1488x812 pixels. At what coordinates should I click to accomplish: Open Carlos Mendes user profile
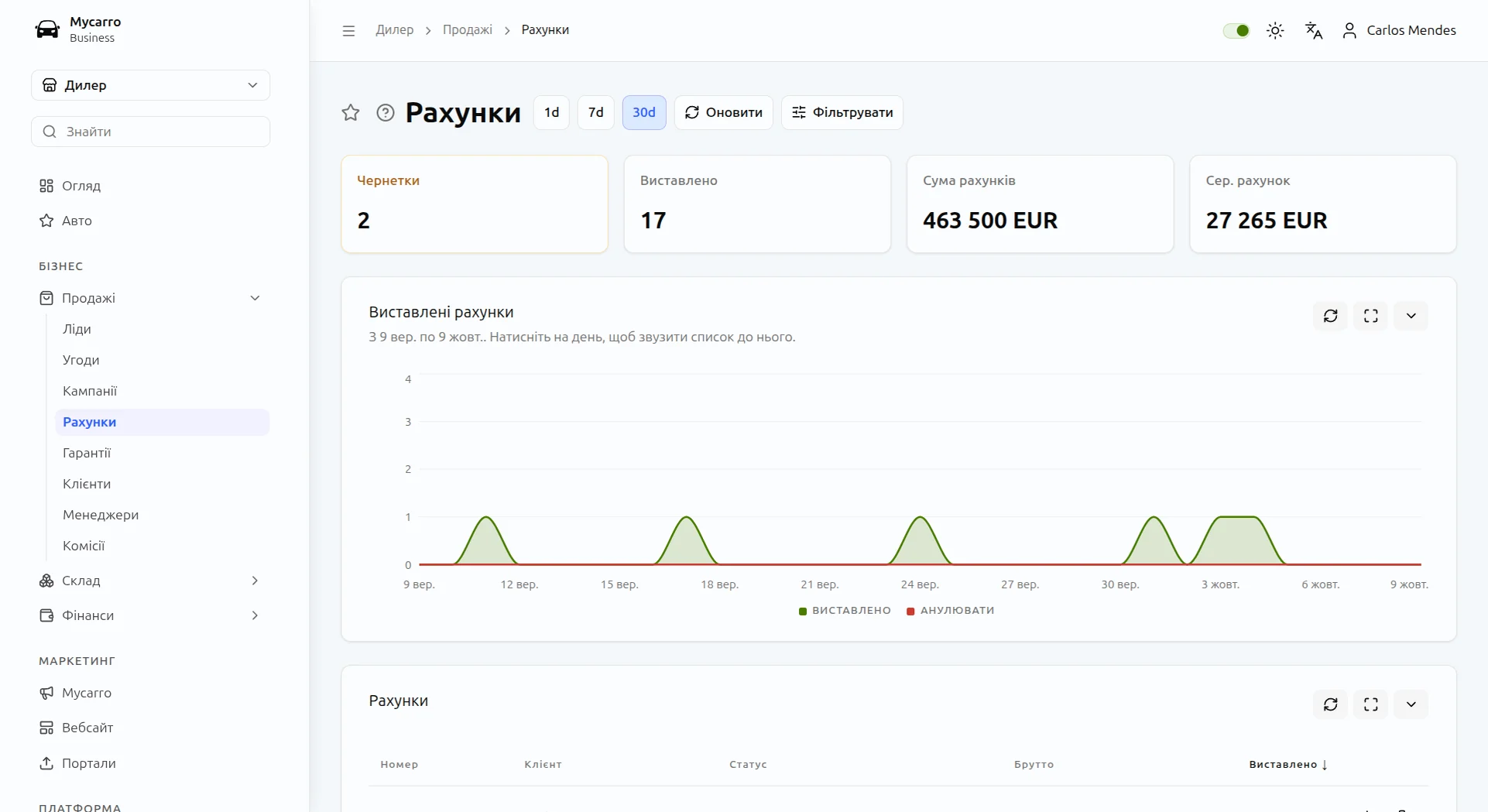1399,30
